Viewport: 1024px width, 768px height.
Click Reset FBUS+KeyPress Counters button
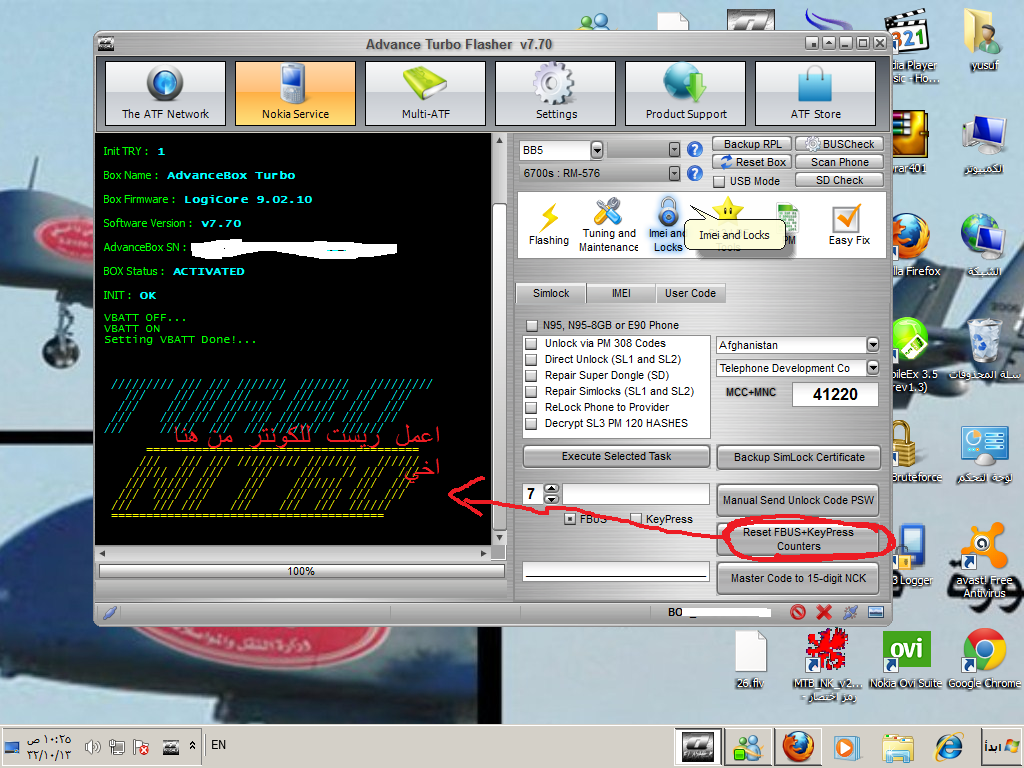(x=798, y=539)
